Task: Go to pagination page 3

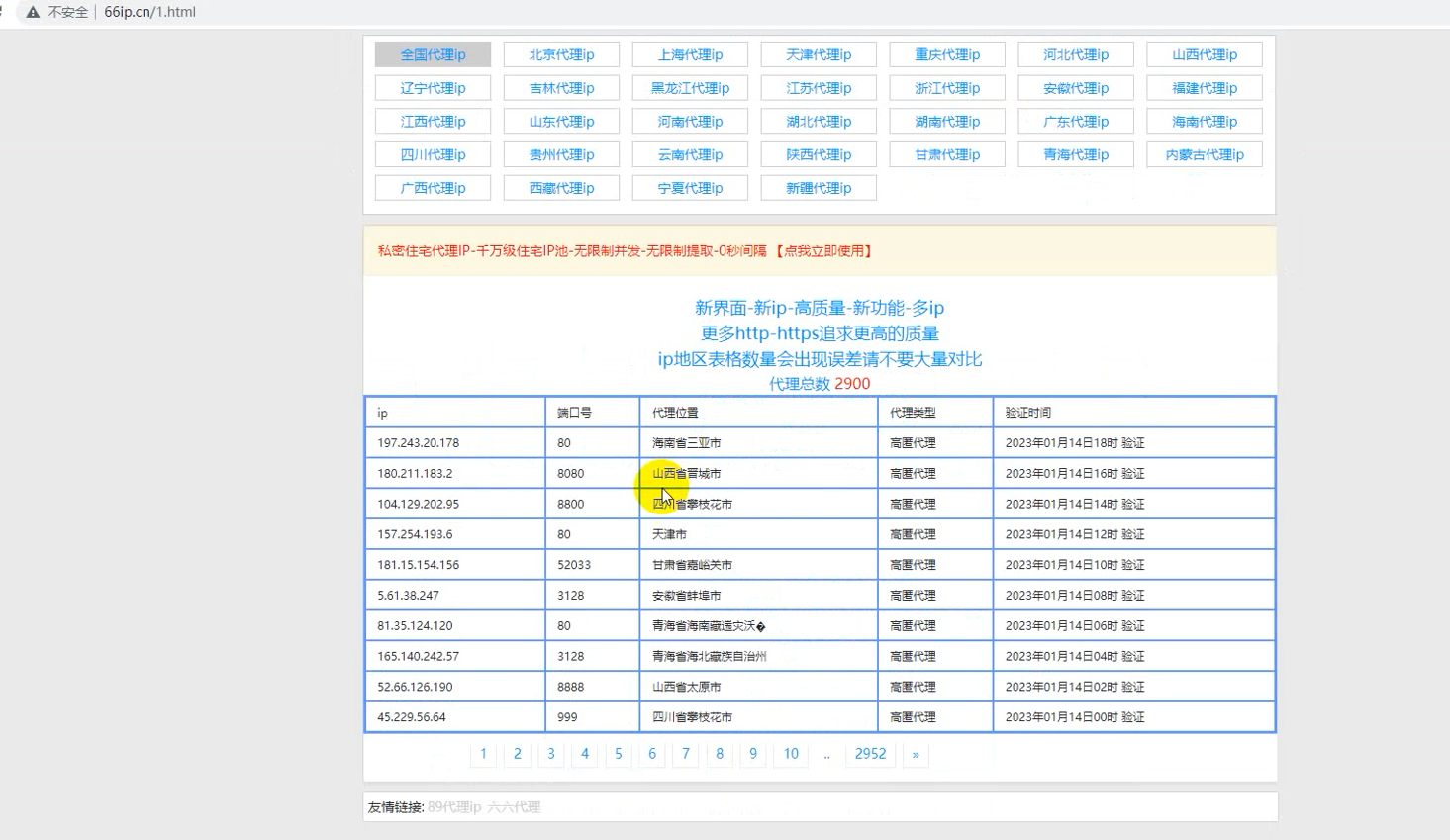Action: 551,754
